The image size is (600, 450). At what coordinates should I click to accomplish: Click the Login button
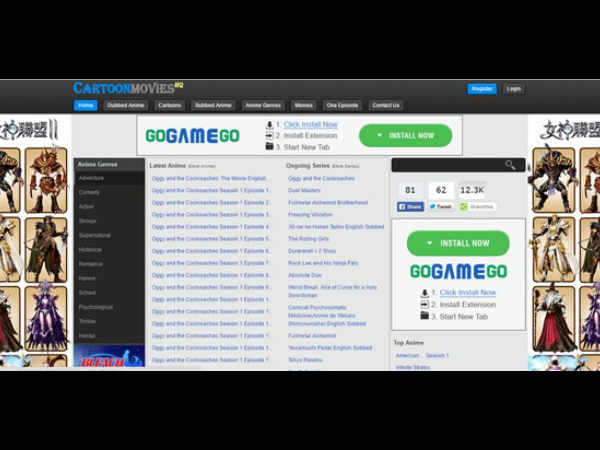[514, 89]
